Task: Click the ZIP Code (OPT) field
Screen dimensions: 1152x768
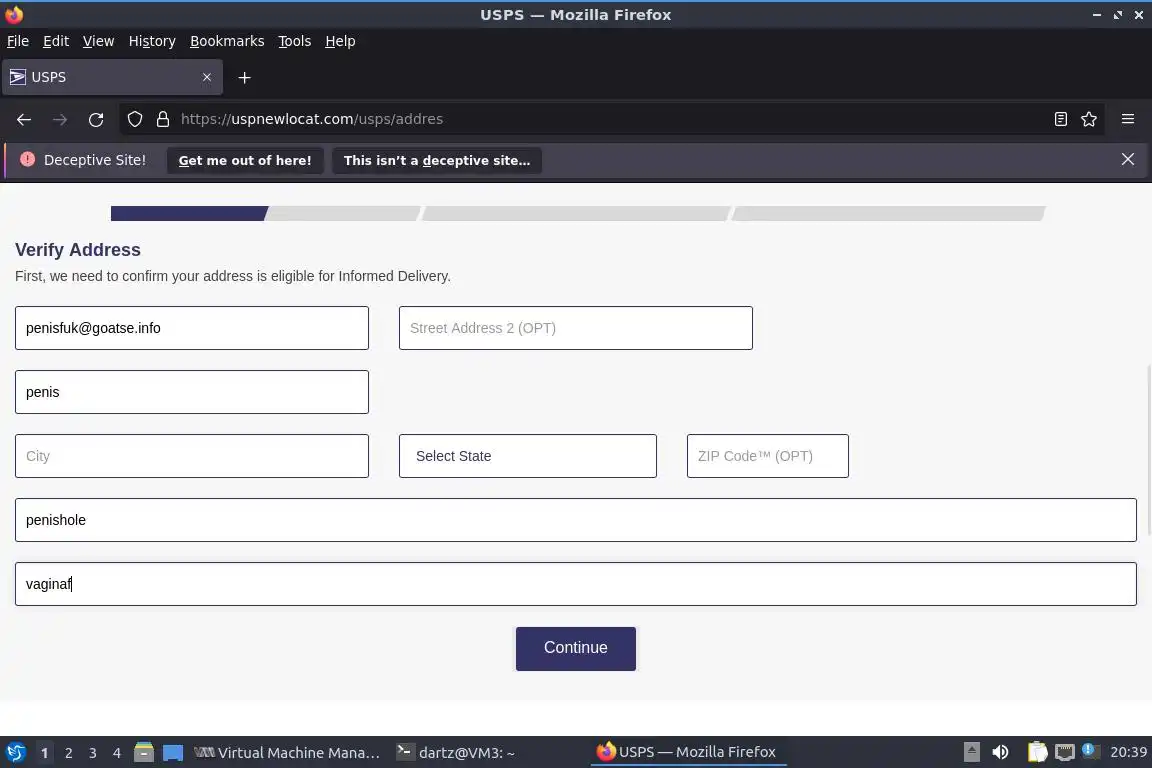Action: (x=768, y=456)
